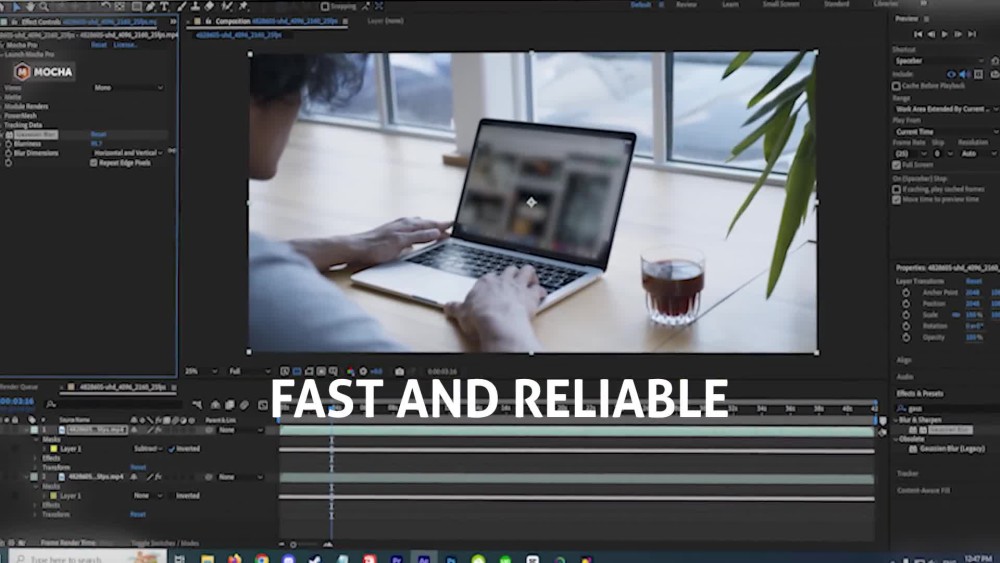Image resolution: width=1000 pixels, height=563 pixels.
Task: Switch to the Learn workspace
Action: 730,4
